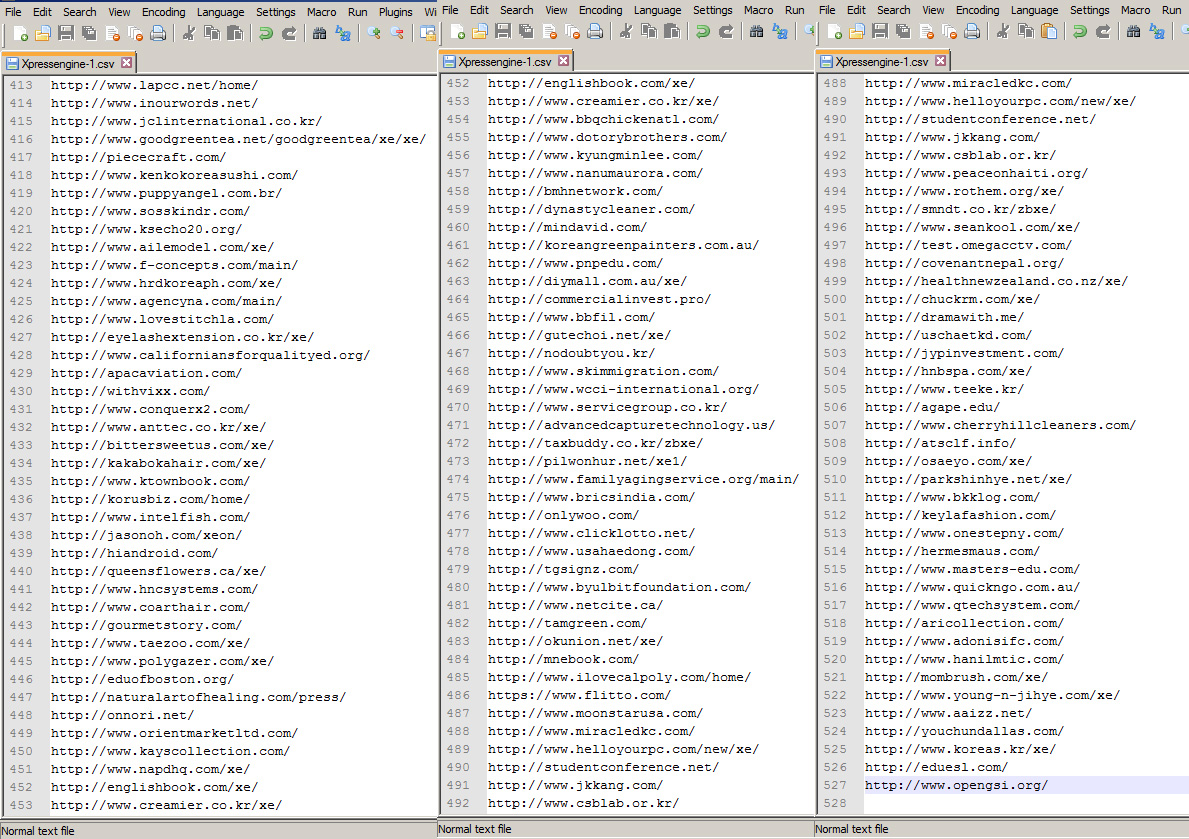The height and width of the screenshot is (839, 1189).
Task: Close Xpressengine-1.csv tab in right window
Action: coord(940,61)
